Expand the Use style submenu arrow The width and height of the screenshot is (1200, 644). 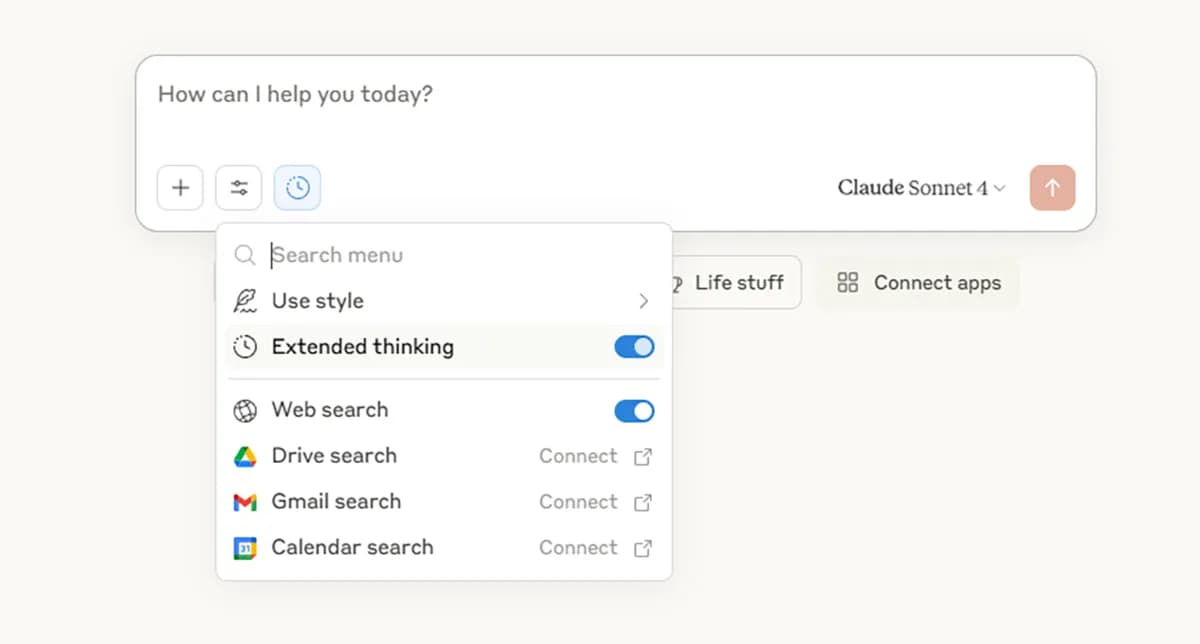643,301
